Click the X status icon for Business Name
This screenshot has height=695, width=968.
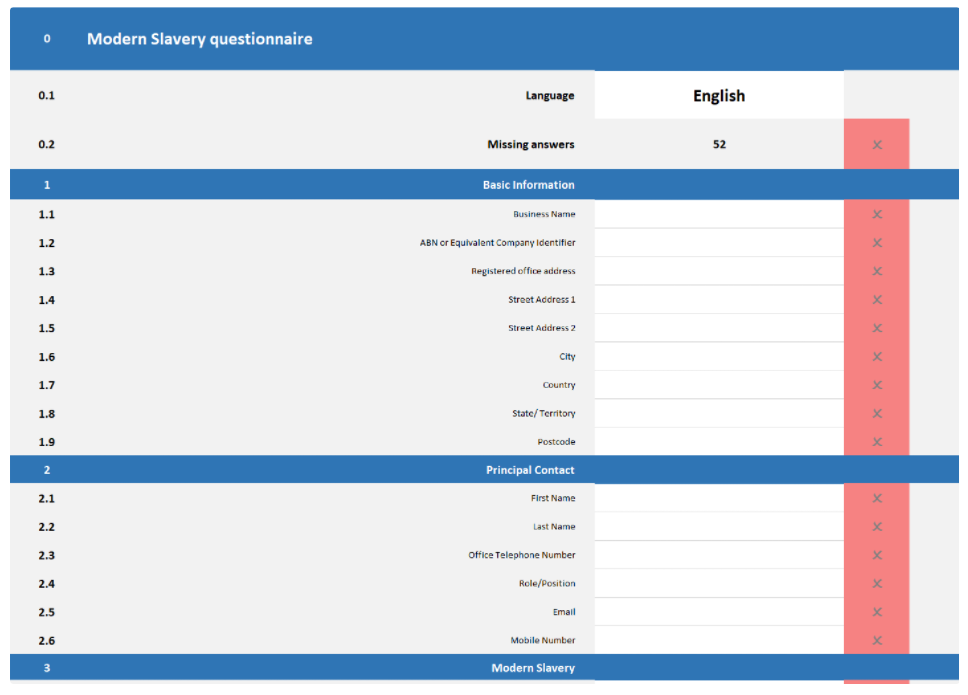click(877, 214)
